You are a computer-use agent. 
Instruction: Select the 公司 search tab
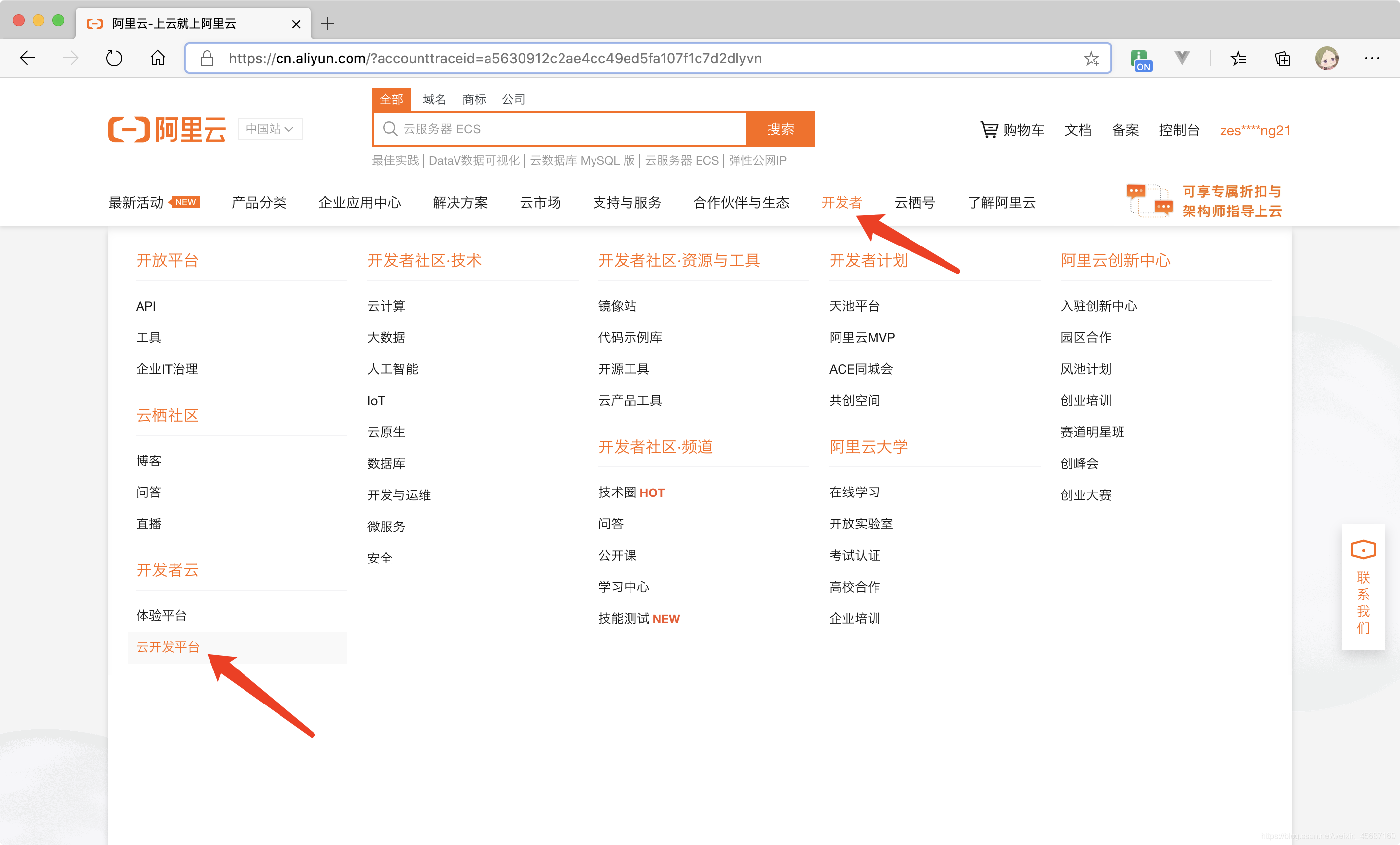click(513, 99)
